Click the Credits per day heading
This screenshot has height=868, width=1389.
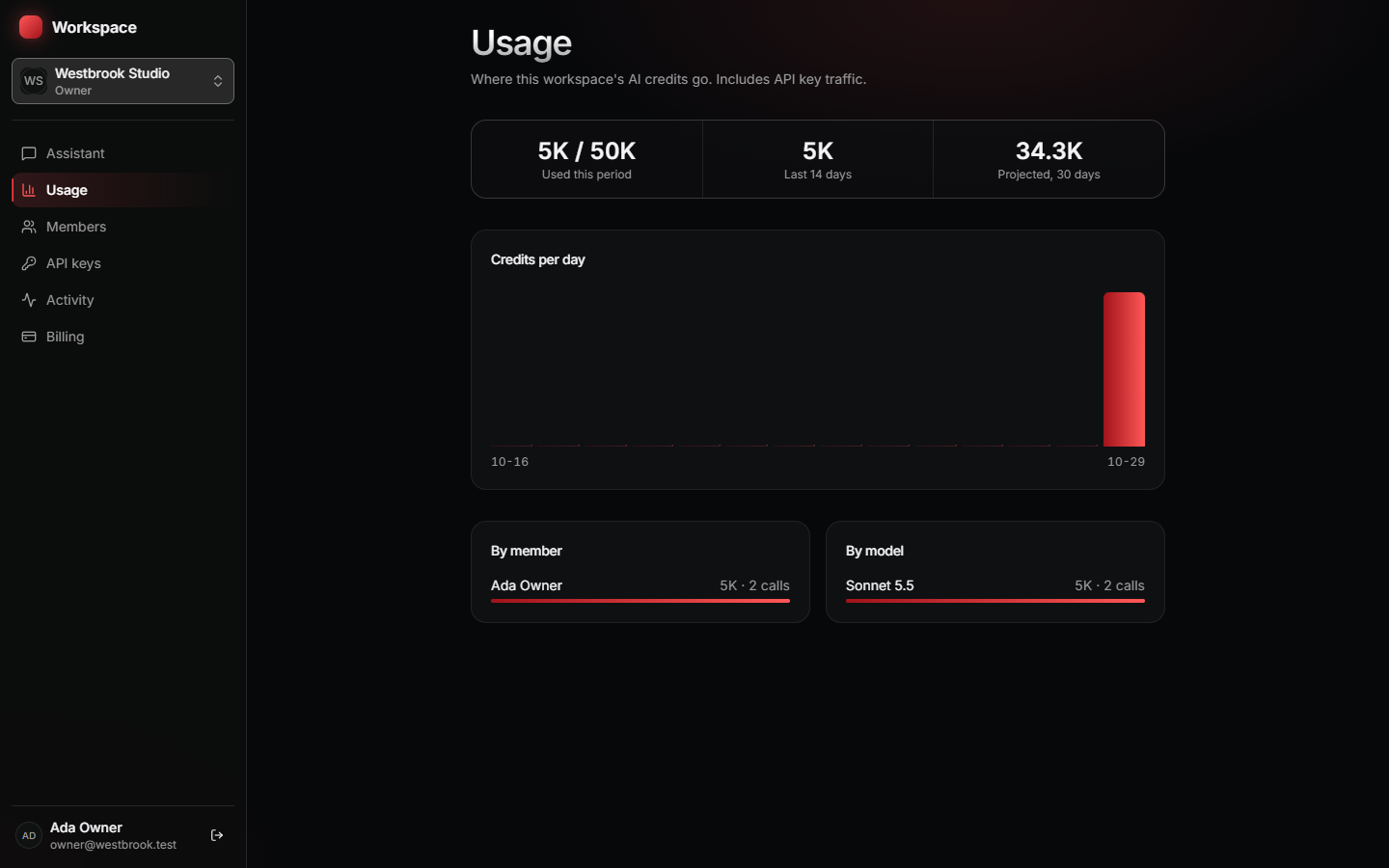(537, 259)
